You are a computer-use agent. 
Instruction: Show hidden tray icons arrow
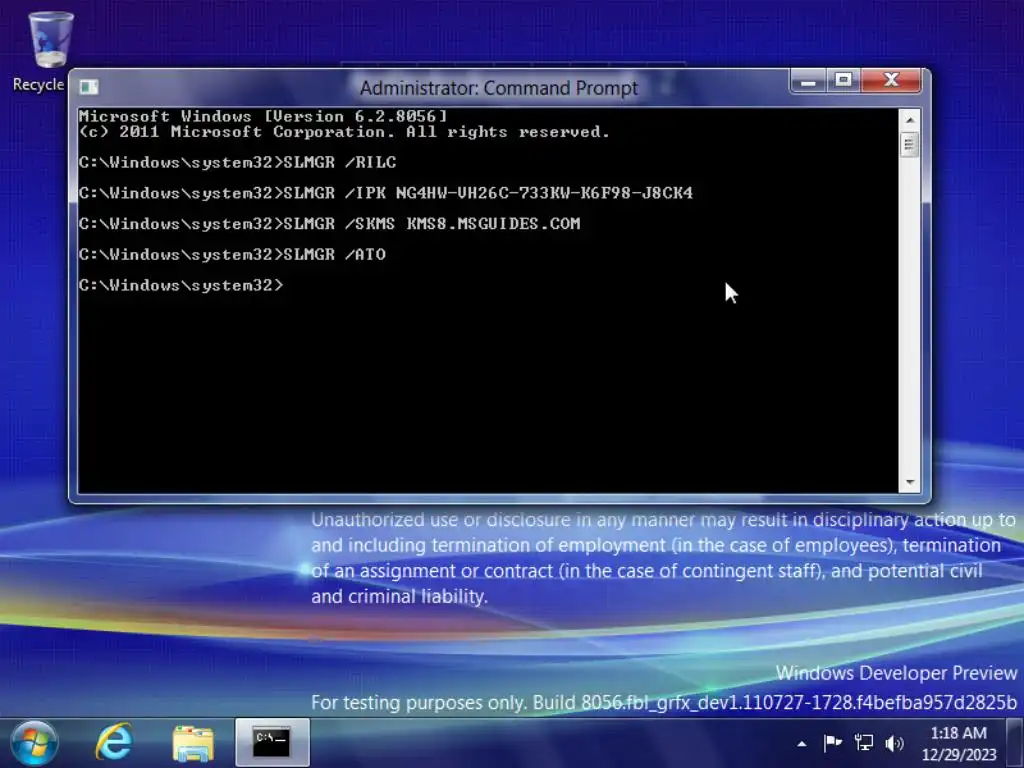[x=802, y=744]
